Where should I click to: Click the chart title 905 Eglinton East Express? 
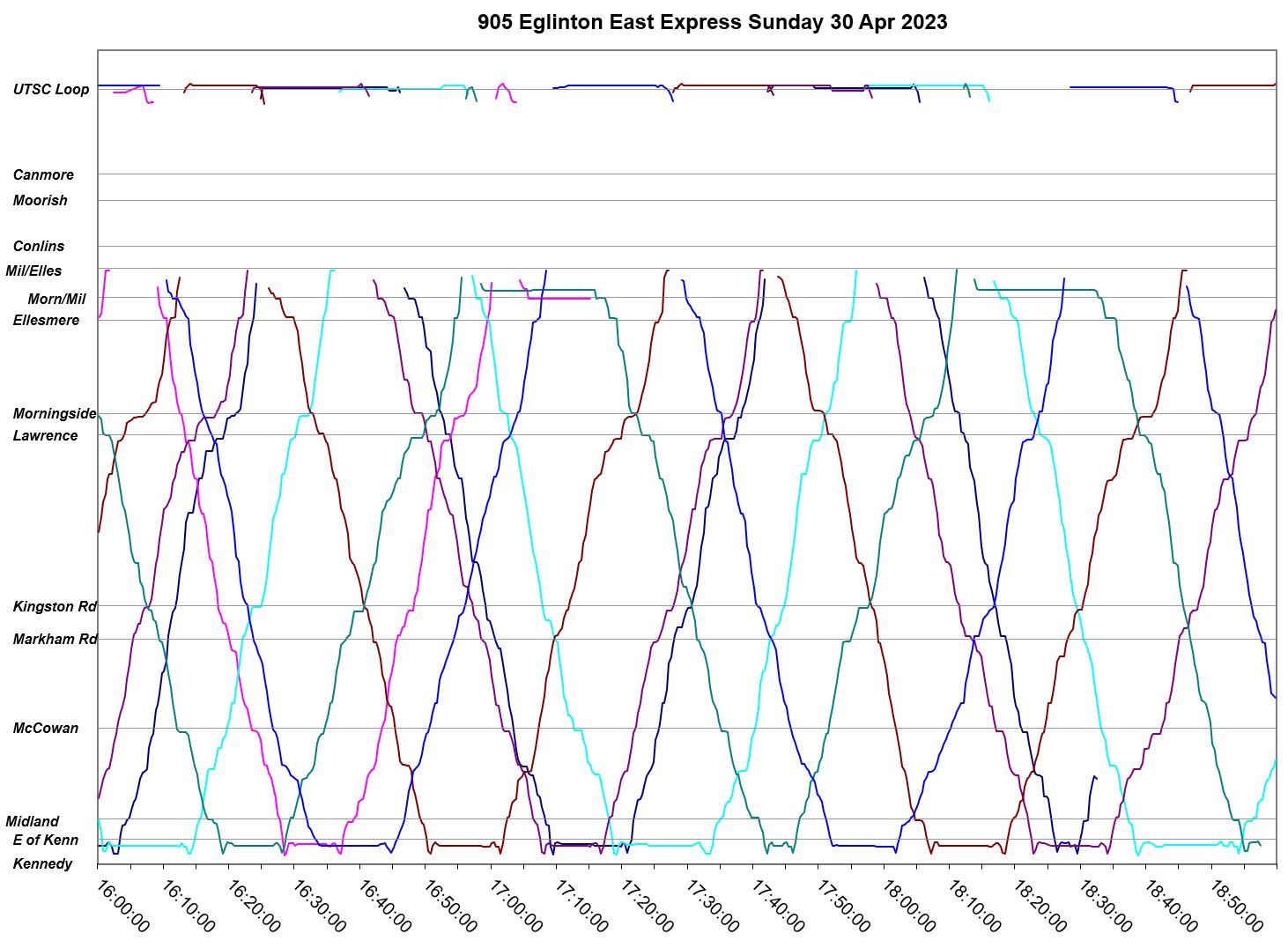coord(712,22)
